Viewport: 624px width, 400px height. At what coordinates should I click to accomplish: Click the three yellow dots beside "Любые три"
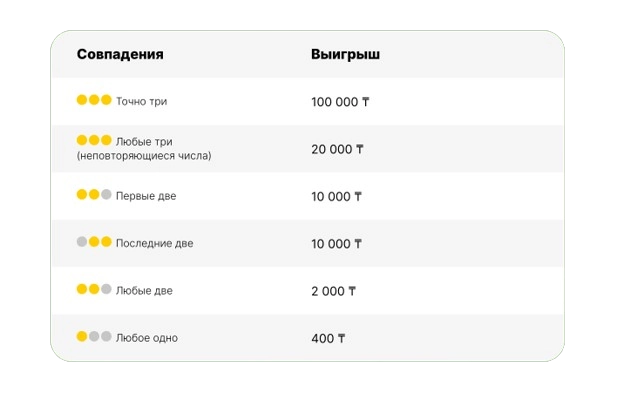click(93, 141)
